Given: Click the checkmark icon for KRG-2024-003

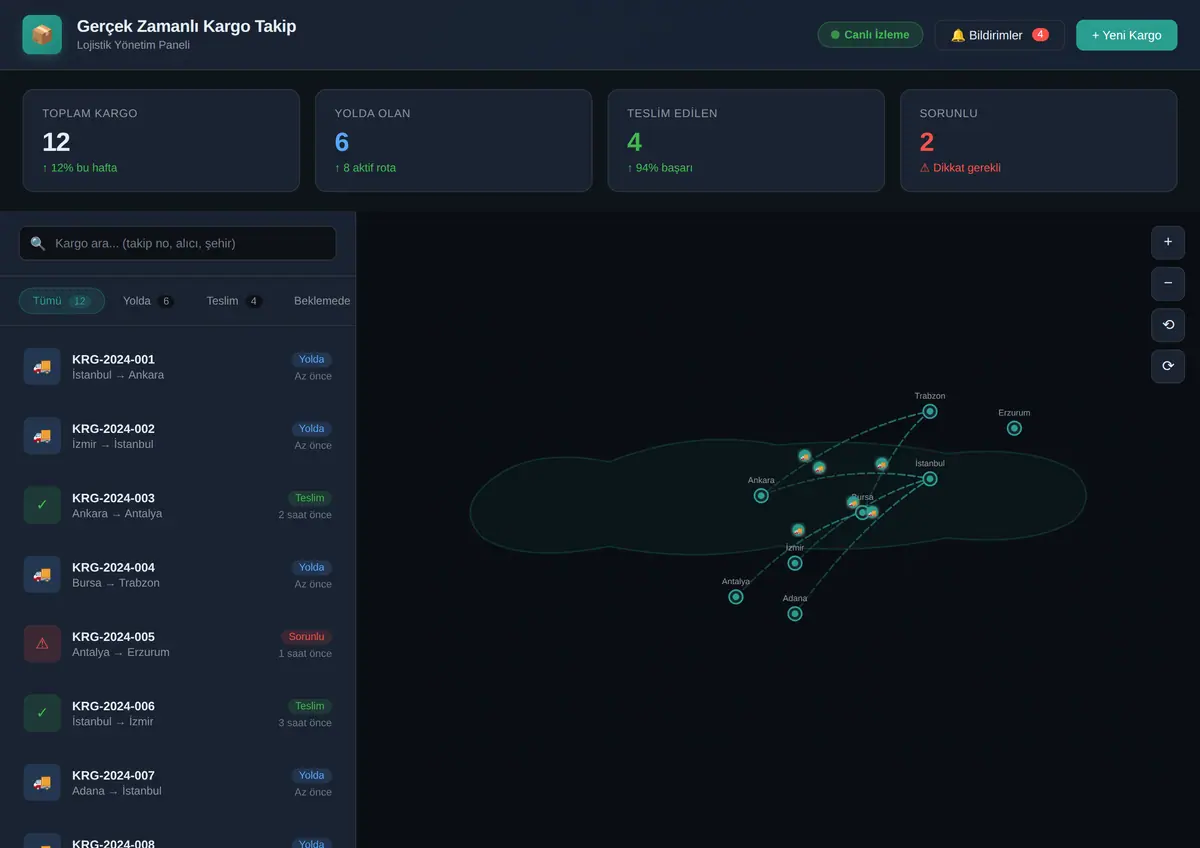Looking at the screenshot, I should click(42, 505).
